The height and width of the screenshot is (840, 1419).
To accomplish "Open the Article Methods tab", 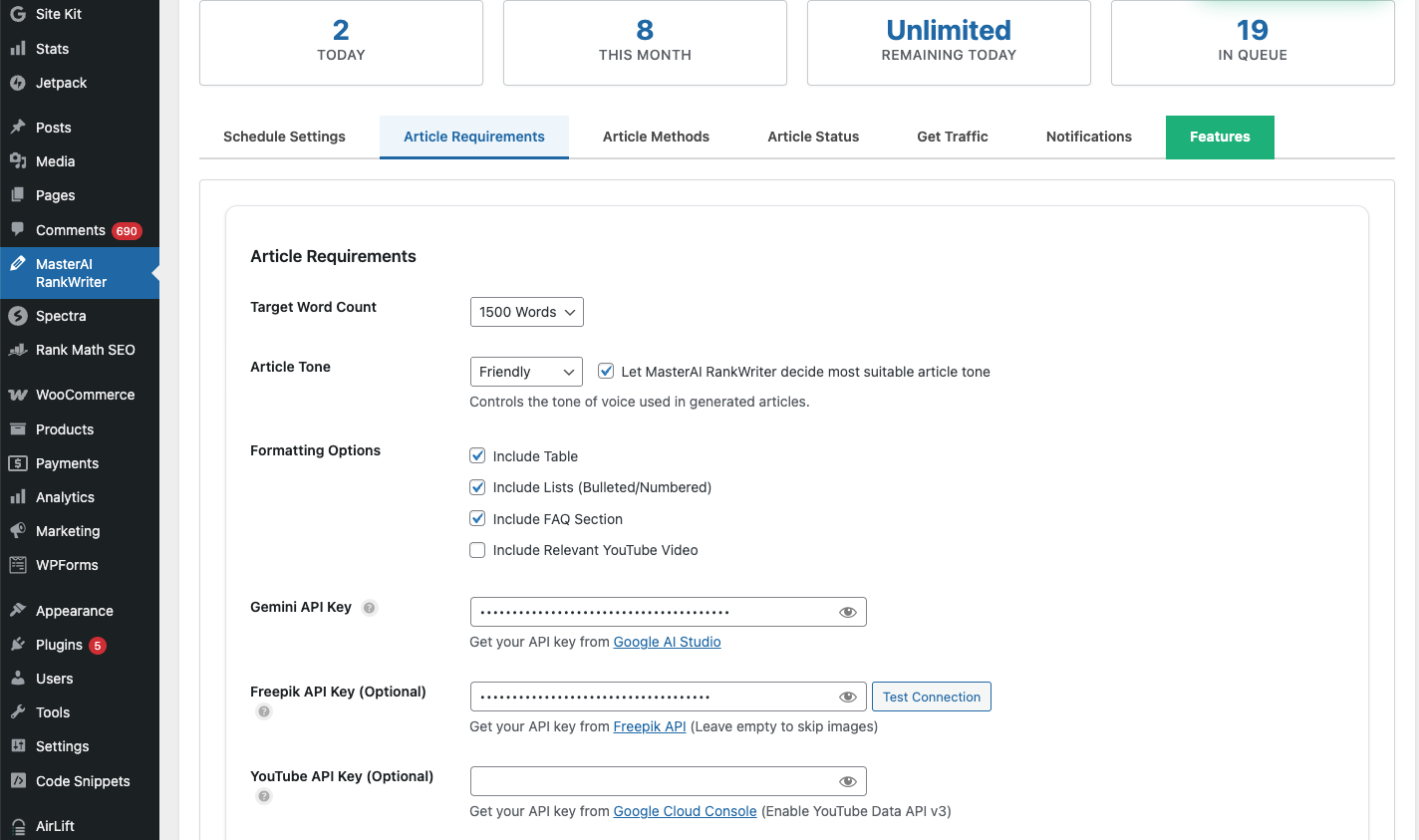I will (656, 137).
